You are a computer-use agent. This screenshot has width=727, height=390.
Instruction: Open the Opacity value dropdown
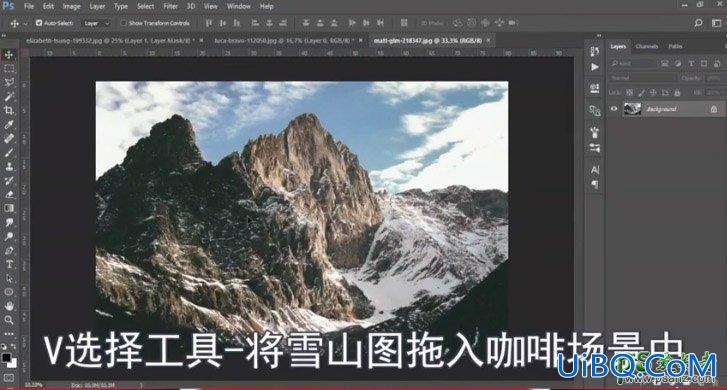pos(713,78)
